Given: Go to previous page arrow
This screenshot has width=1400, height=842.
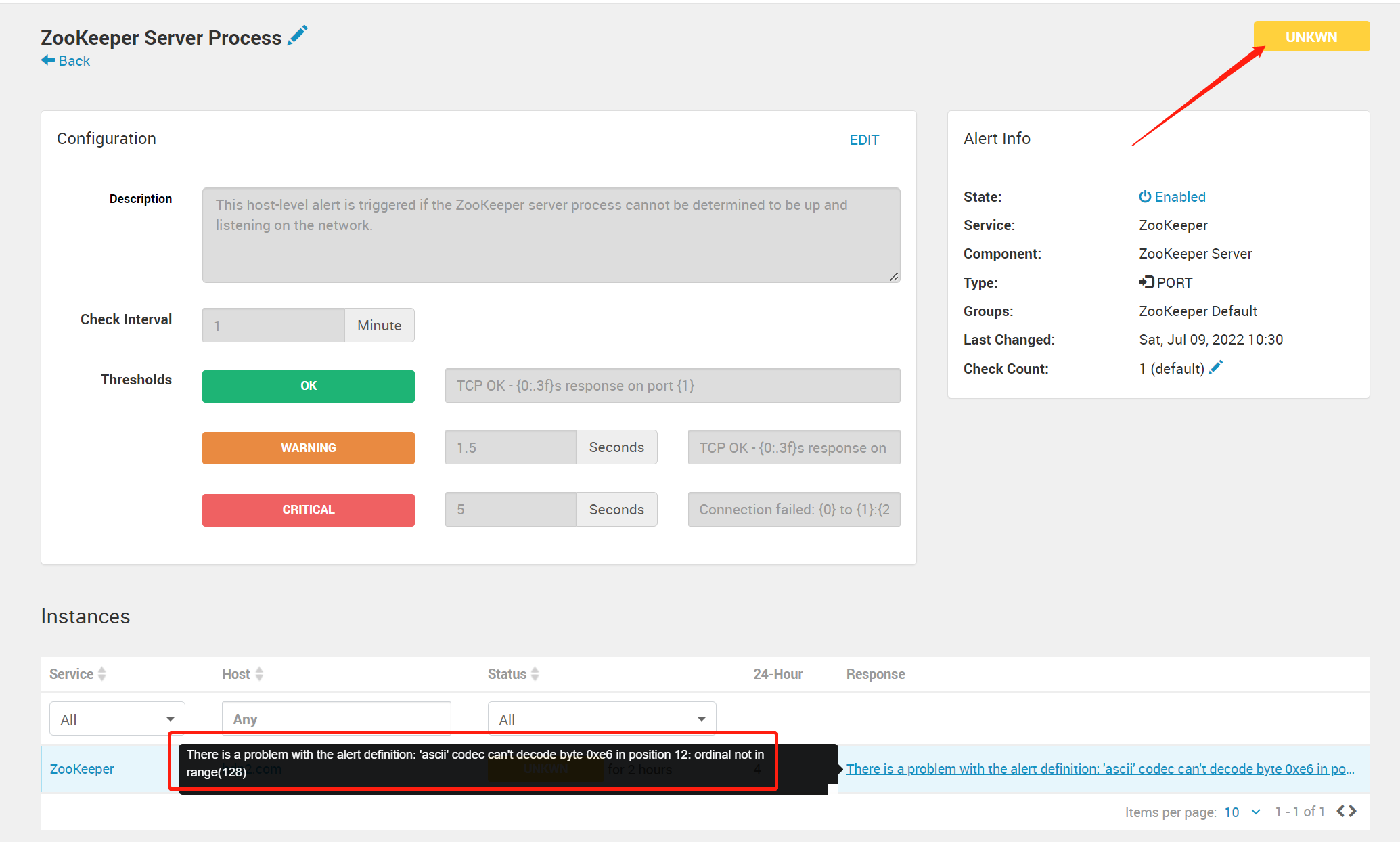Looking at the screenshot, I should (1340, 811).
